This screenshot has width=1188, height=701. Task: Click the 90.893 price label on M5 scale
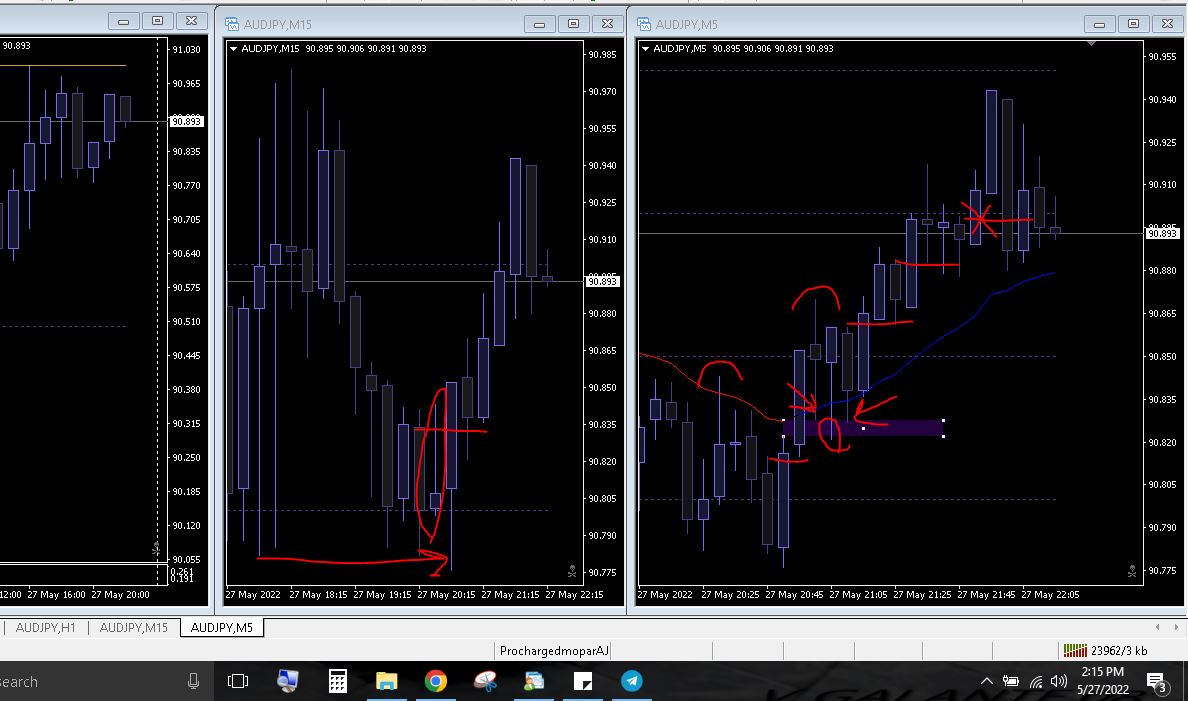coord(1161,233)
